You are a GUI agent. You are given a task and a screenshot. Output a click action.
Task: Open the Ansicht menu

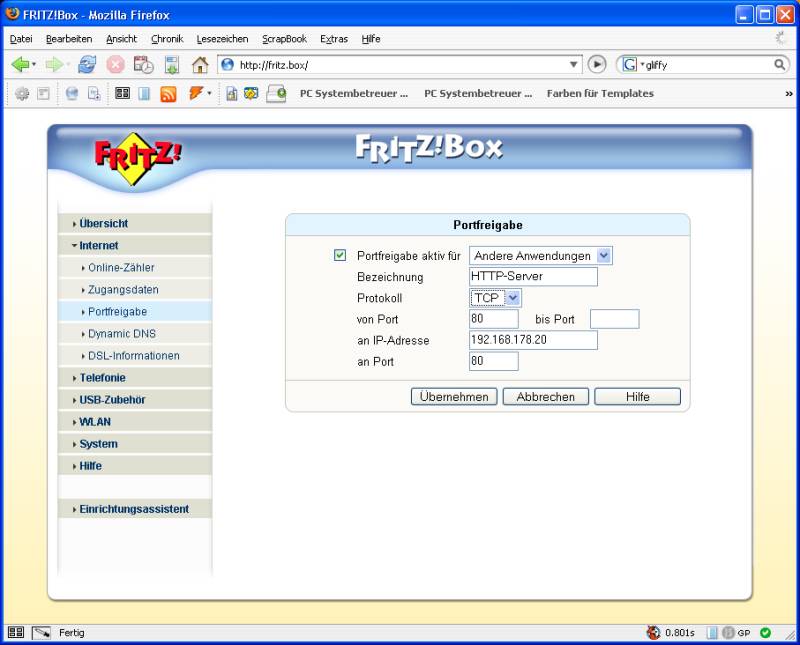pyautogui.click(x=121, y=39)
